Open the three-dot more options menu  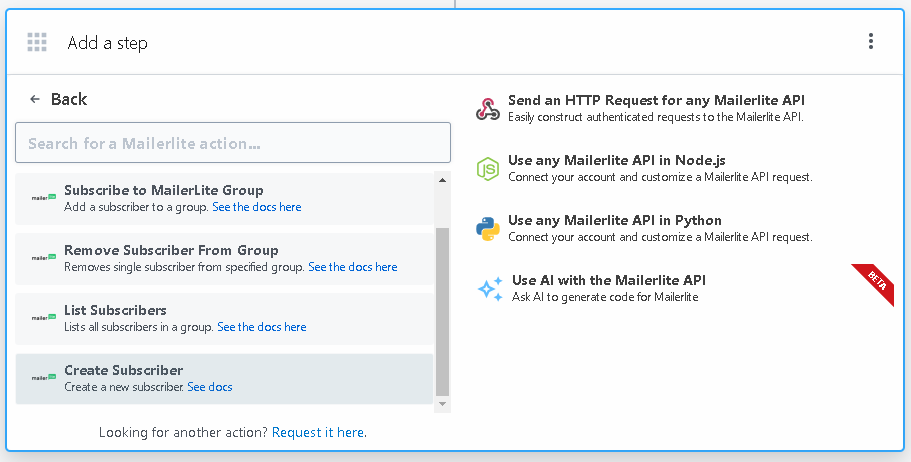click(x=870, y=41)
